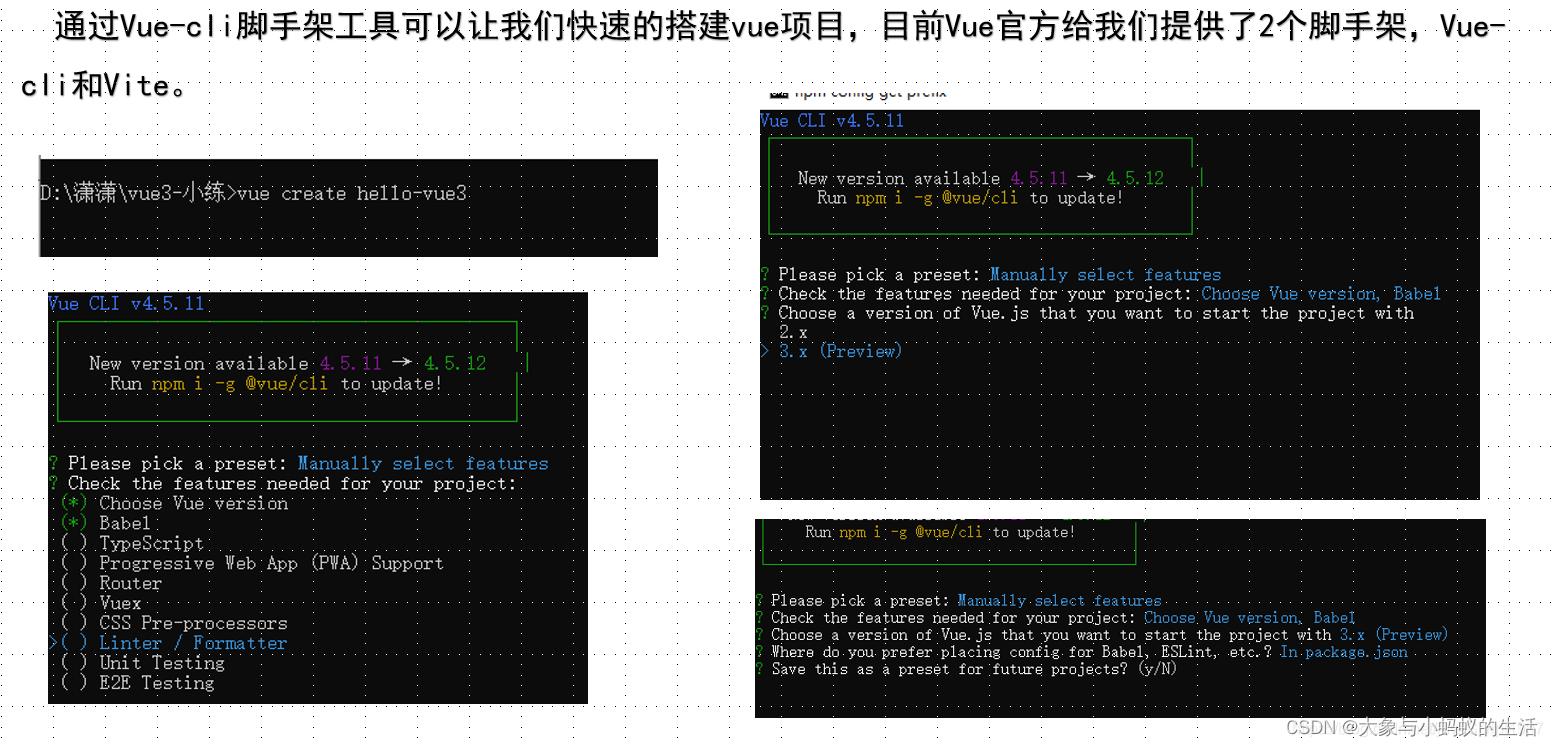1553x747 pixels.
Task: Click 'Choose Vue version, Babel' answer in version-selection terminal
Action: tap(1321, 294)
